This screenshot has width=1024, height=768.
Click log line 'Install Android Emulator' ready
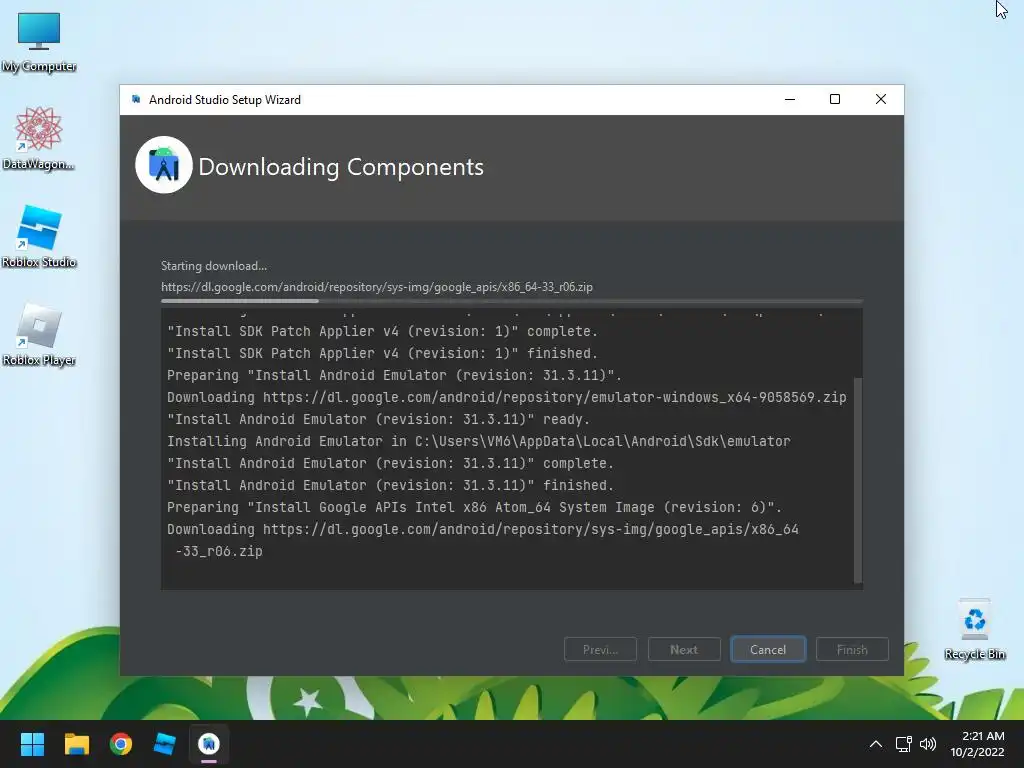pyautogui.click(x=378, y=419)
